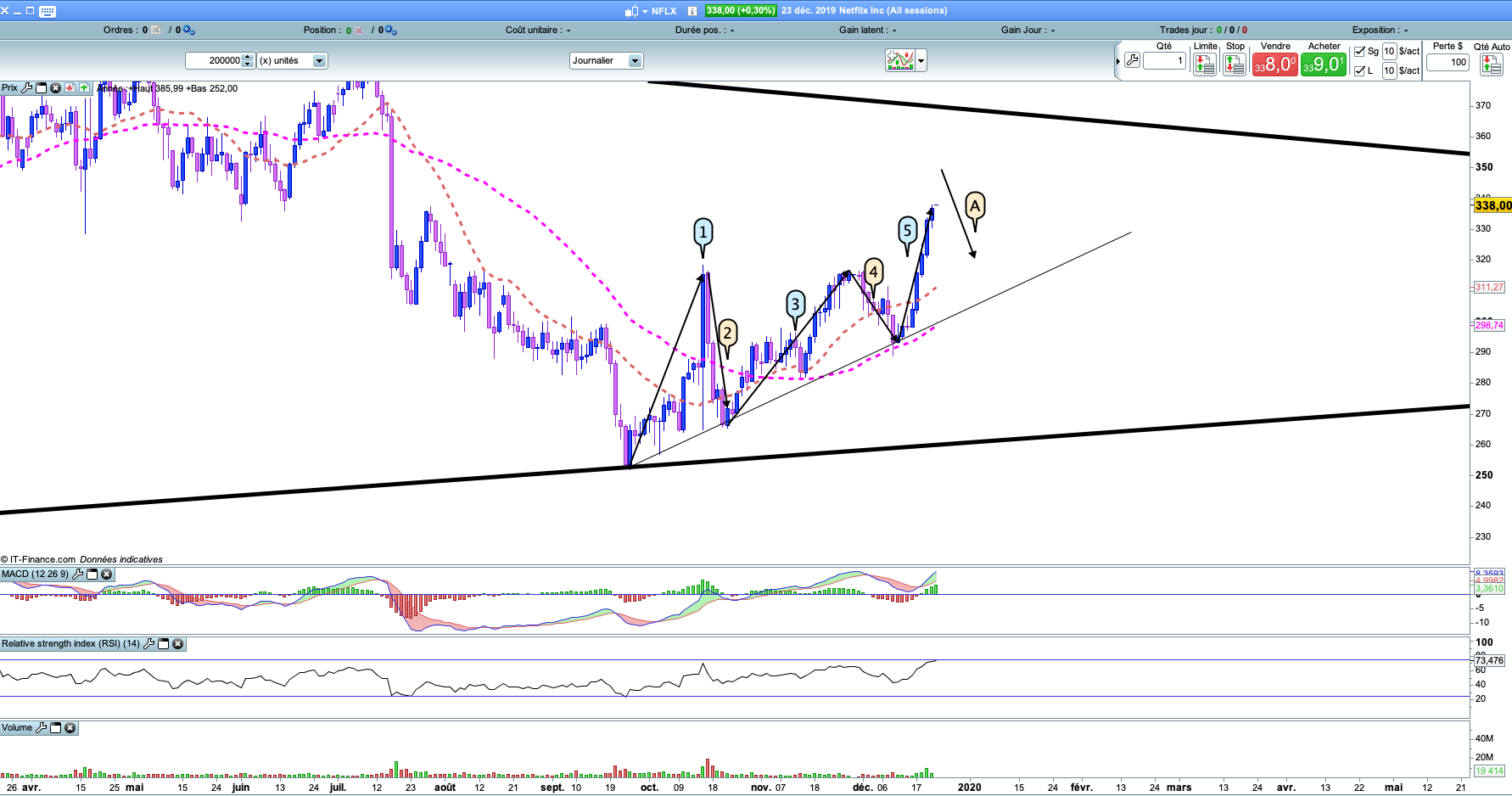
Task: Maximize the Volume panel
Action: (56, 728)
